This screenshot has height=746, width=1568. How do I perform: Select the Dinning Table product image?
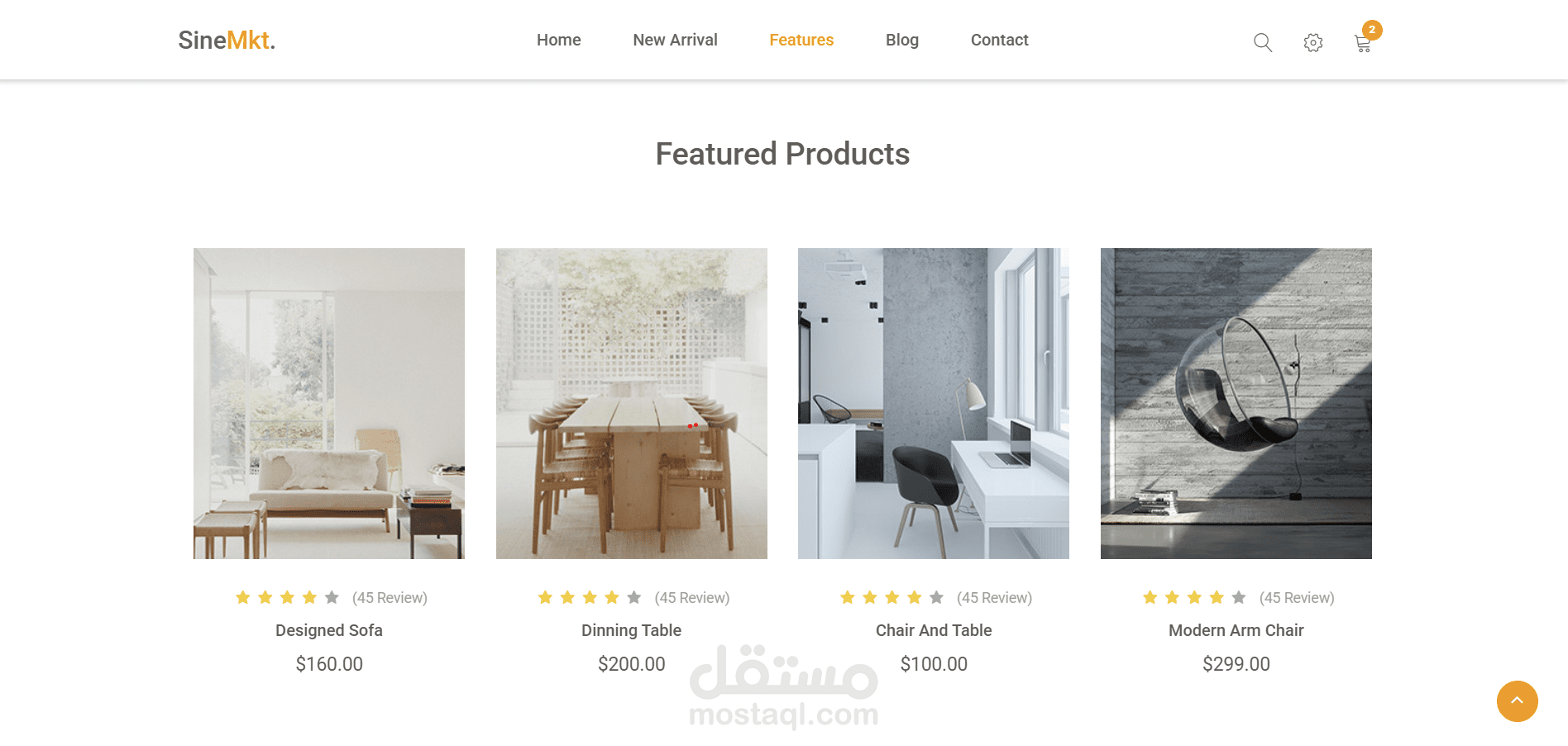tap(632, 404)
